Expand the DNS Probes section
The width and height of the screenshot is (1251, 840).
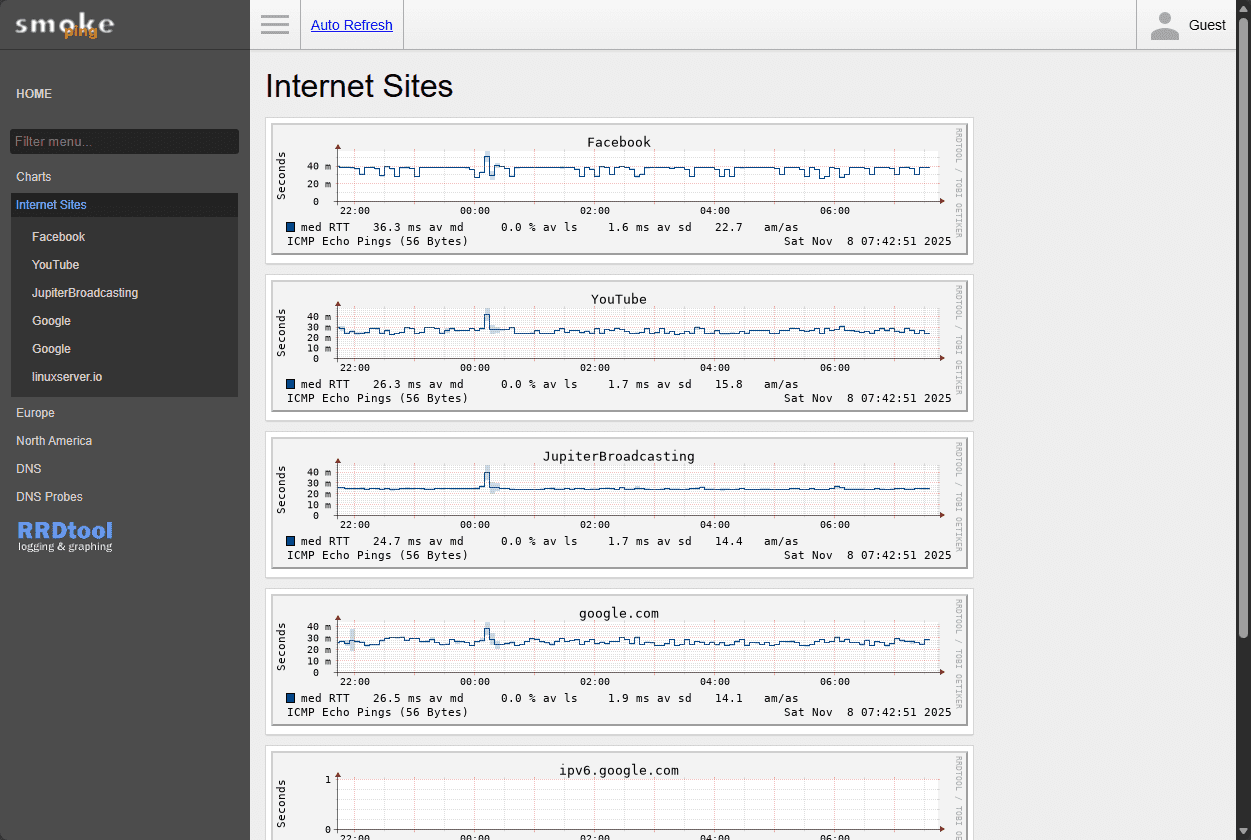pyautogui.click(x=49, y=496)
